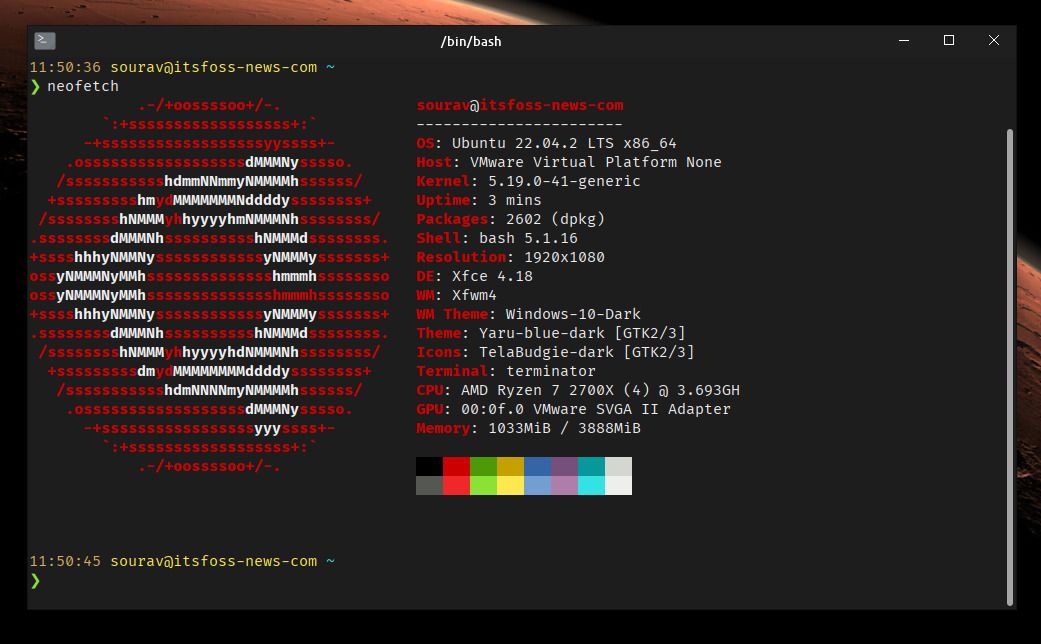Click the sourav@itsfoss-news-com neofetch header
1041x644 pixels.
pyautogui.click(x=520, y=105)
